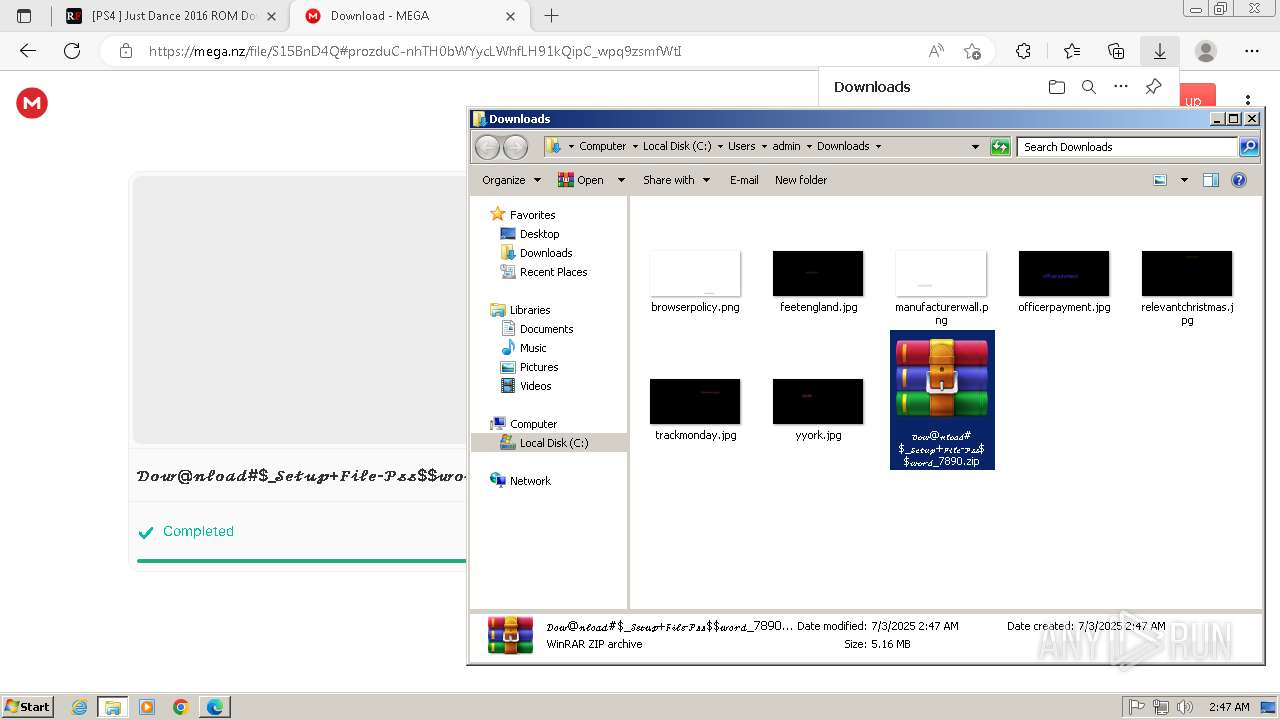The height and width of the screenshot is (720, 1280).
Task: Refresh Explorer address bar
Action: (x=1000, y=147)
